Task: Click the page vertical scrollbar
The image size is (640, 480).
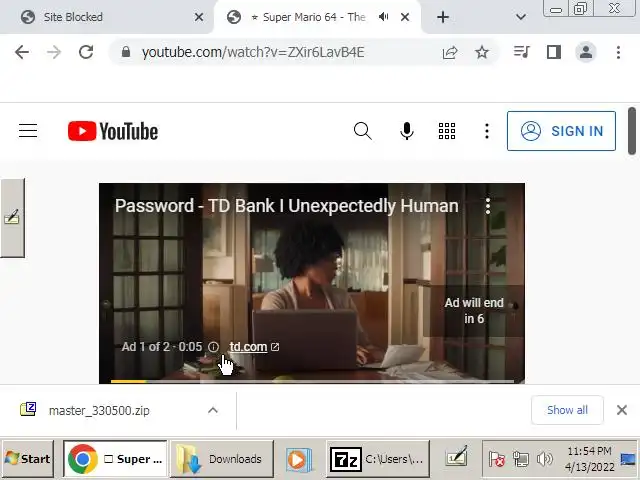Action: pyautogui.click(x=632, y=131)
